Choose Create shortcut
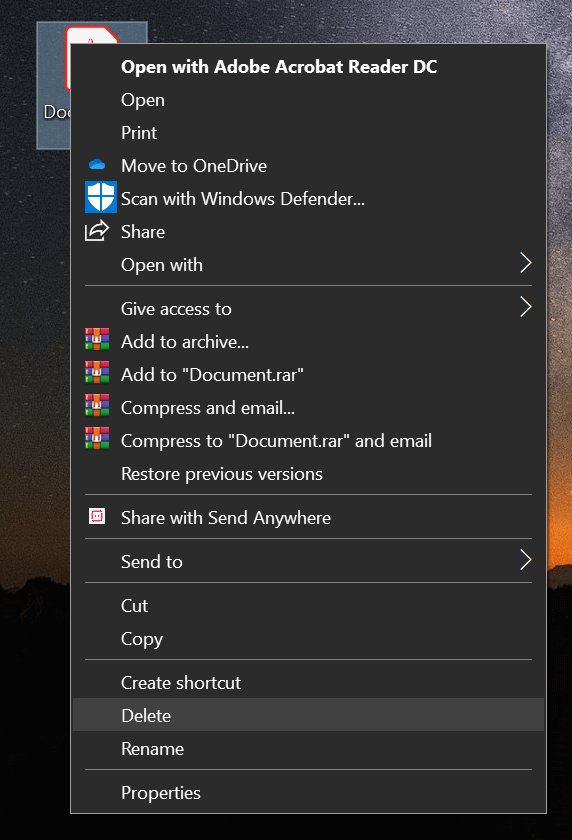The image size is (572, 840). pyautogui.click(x=308, y=682)
